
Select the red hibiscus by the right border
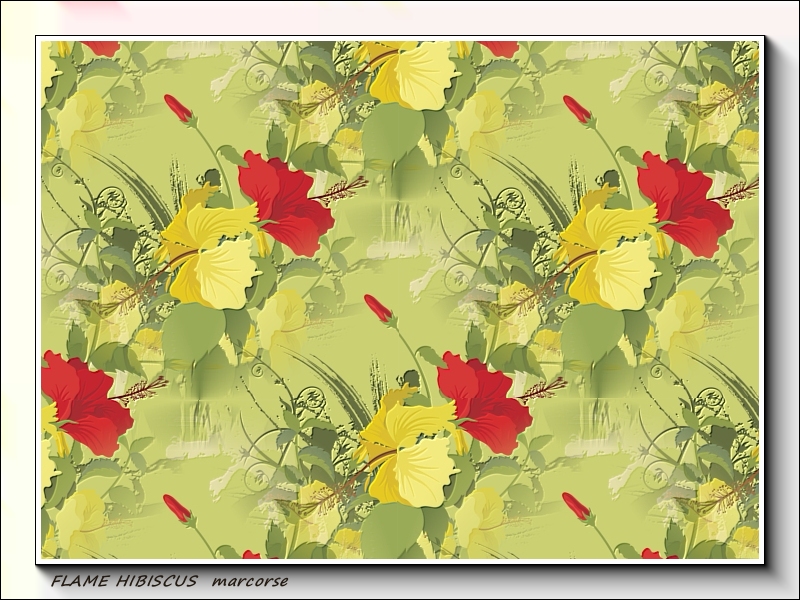(x=685, y=204)
